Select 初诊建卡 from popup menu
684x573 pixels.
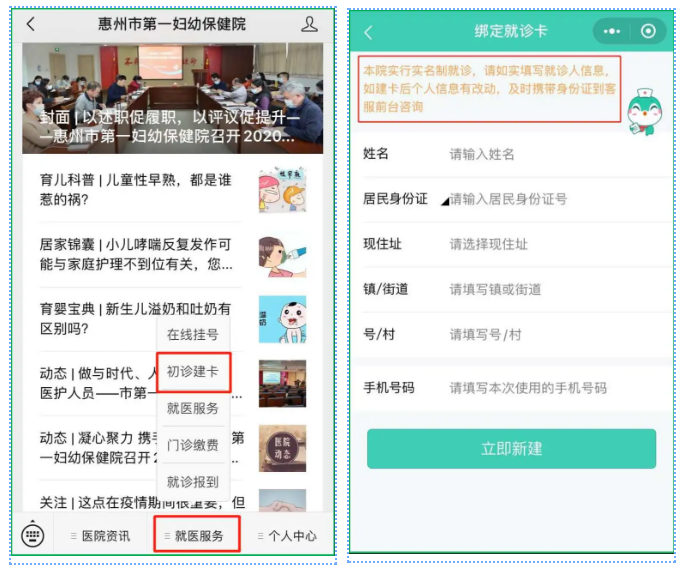click(x=193, y=372)
